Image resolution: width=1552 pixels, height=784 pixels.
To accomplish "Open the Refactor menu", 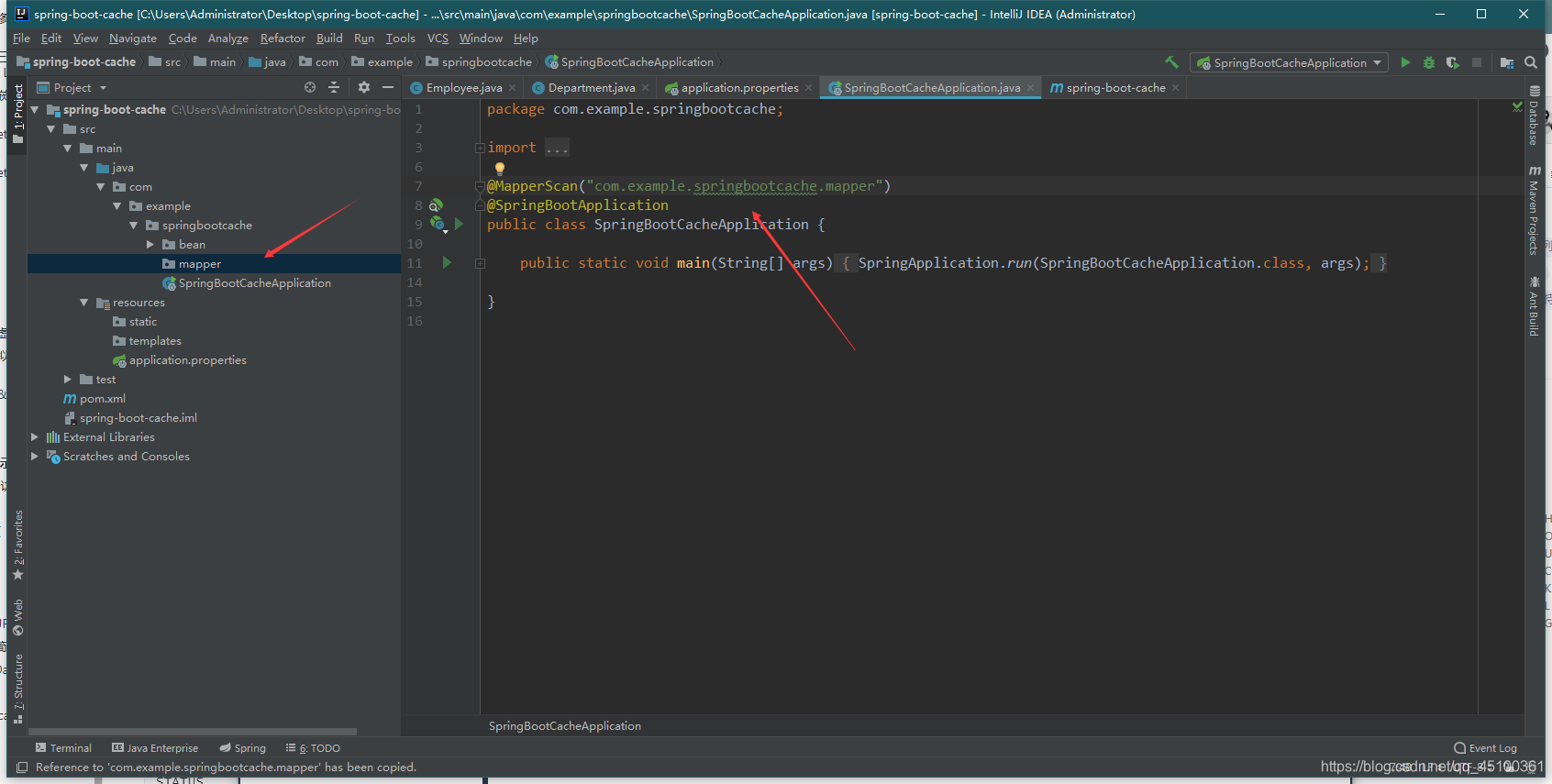I will pos(283,39).
